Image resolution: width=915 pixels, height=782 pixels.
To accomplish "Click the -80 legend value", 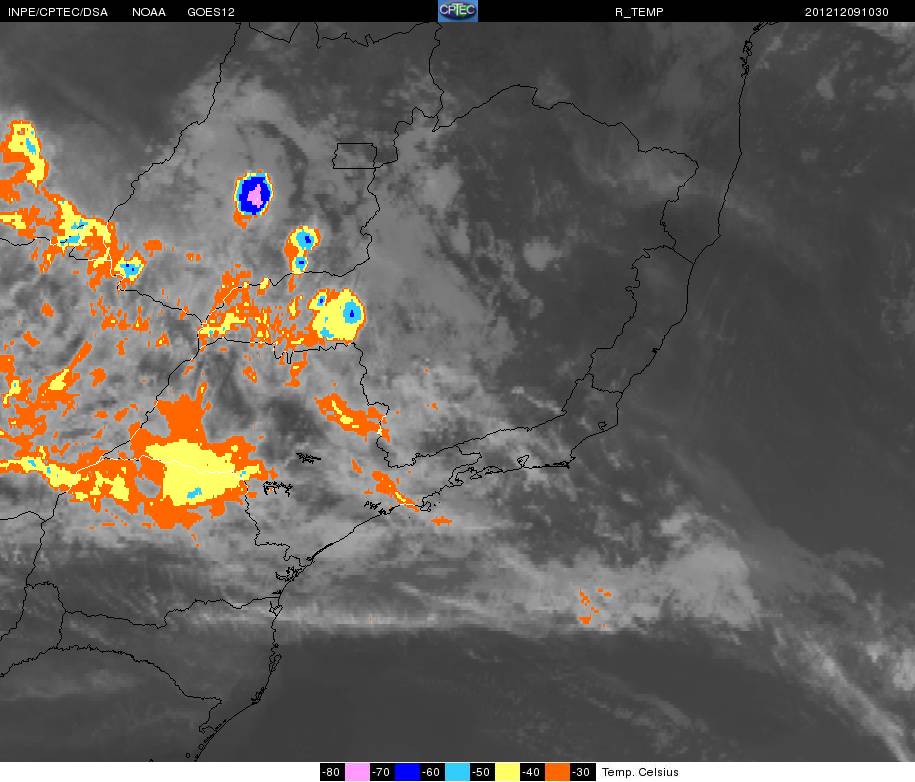I will click(332, 771).
